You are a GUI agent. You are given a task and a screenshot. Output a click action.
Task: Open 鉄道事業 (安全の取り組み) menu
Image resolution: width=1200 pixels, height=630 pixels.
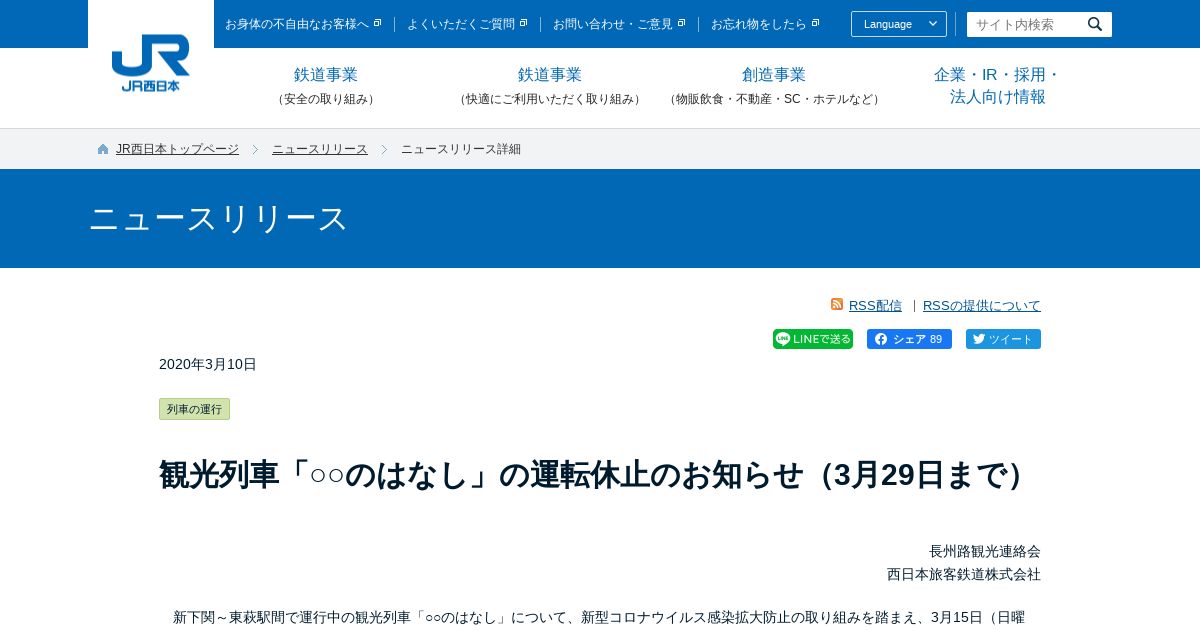pyautogui.click(x=326, y=86)
